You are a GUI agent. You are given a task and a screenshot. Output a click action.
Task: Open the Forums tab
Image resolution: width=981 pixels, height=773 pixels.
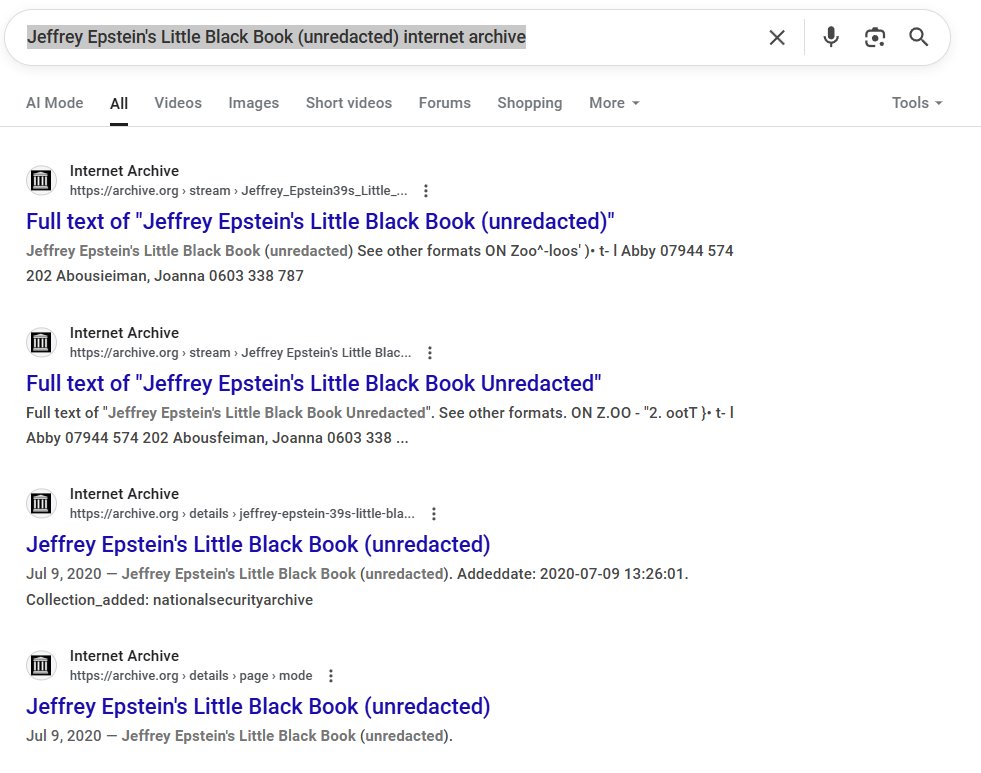pos(445,103)
